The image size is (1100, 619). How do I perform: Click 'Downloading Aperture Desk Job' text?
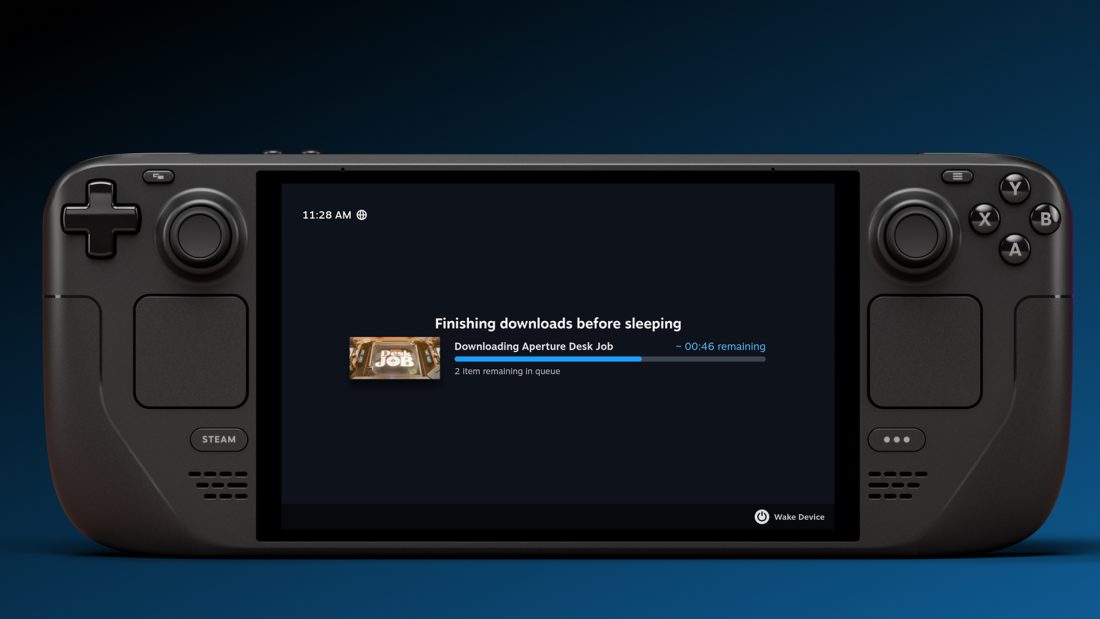(534, 346)
